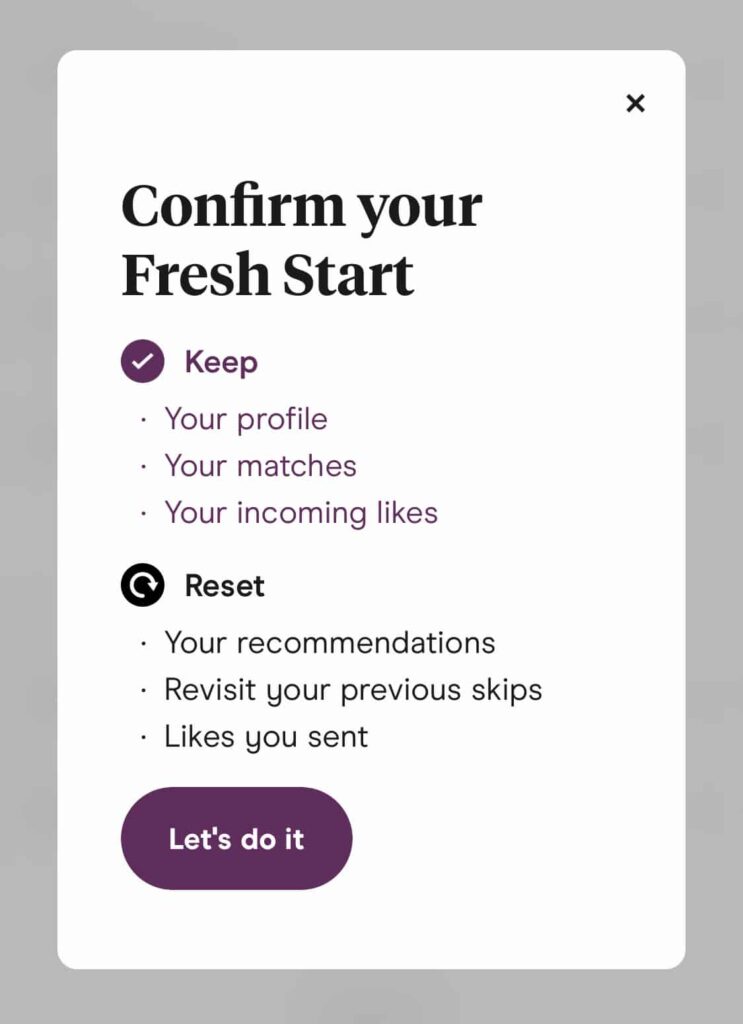Click Revisit your previous skips
Image resolution: width=743 pixels, height=1024 pixels.
pos(352,690)
